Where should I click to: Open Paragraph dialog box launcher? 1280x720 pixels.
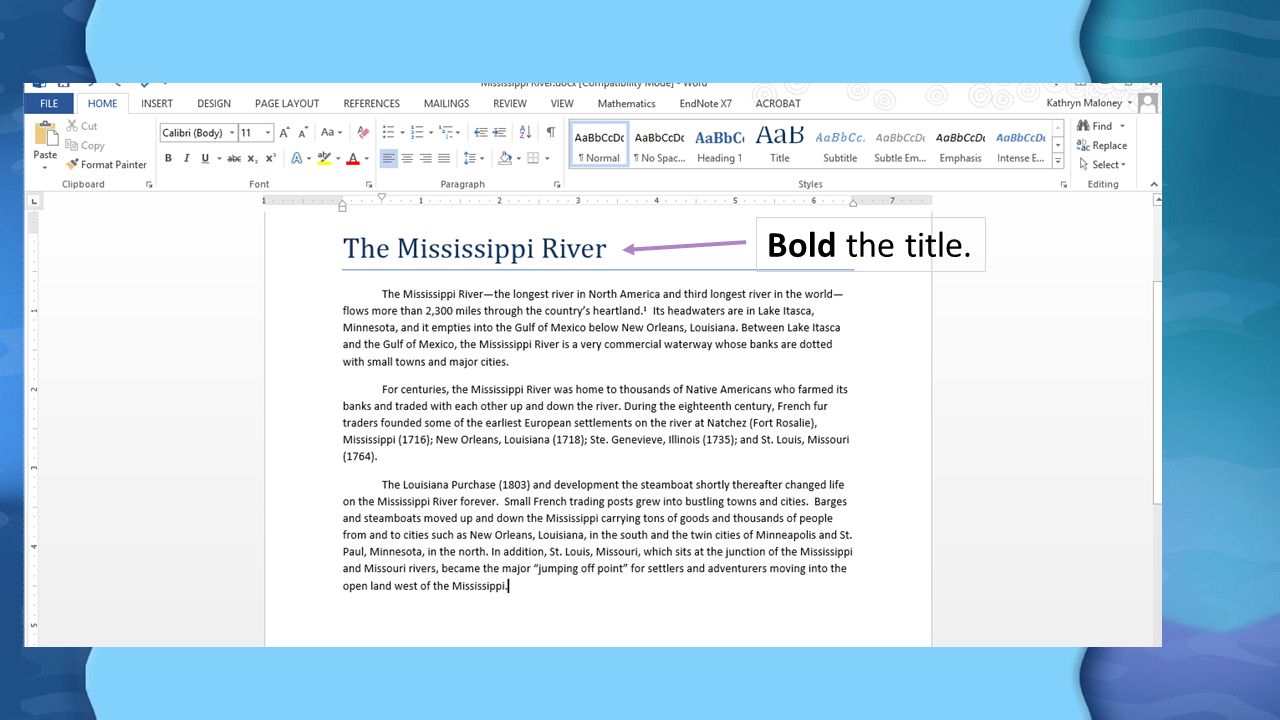tap(557, 185)
